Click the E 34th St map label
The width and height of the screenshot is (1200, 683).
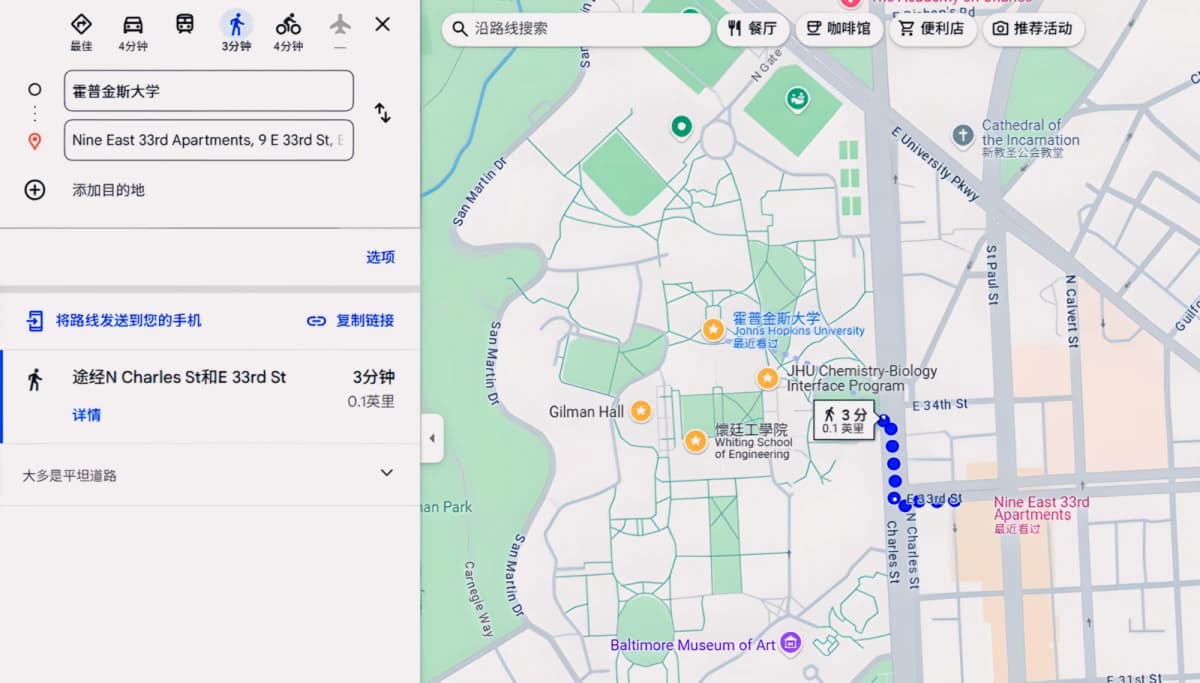pyautogui.click(x=941, y=405)
